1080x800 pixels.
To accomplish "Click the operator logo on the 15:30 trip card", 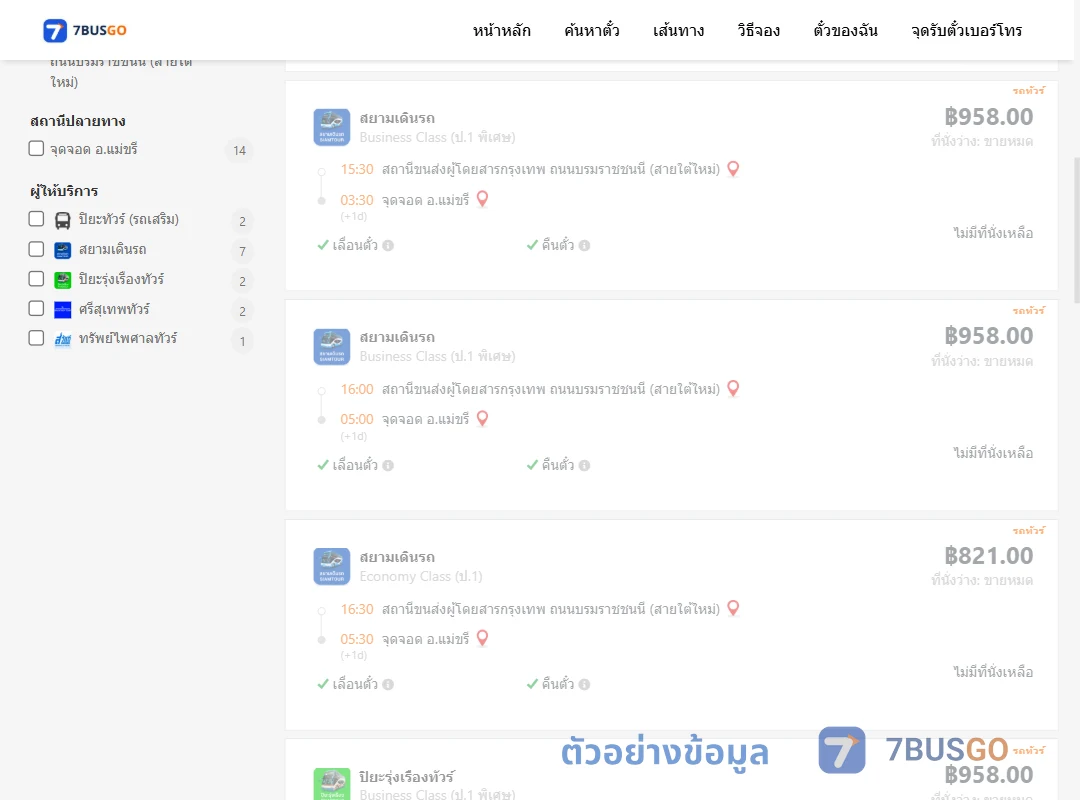I will [332, 127].
